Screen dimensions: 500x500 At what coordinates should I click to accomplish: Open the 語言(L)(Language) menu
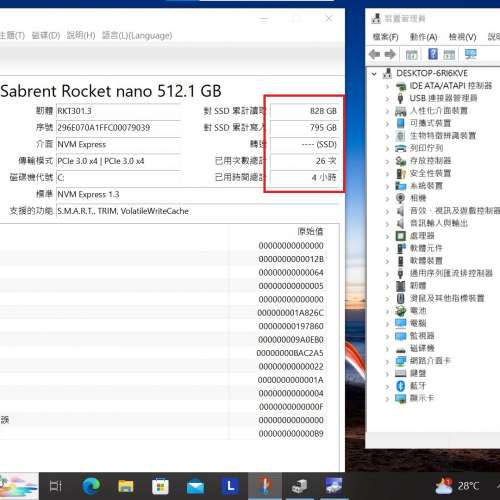[137, 35]
